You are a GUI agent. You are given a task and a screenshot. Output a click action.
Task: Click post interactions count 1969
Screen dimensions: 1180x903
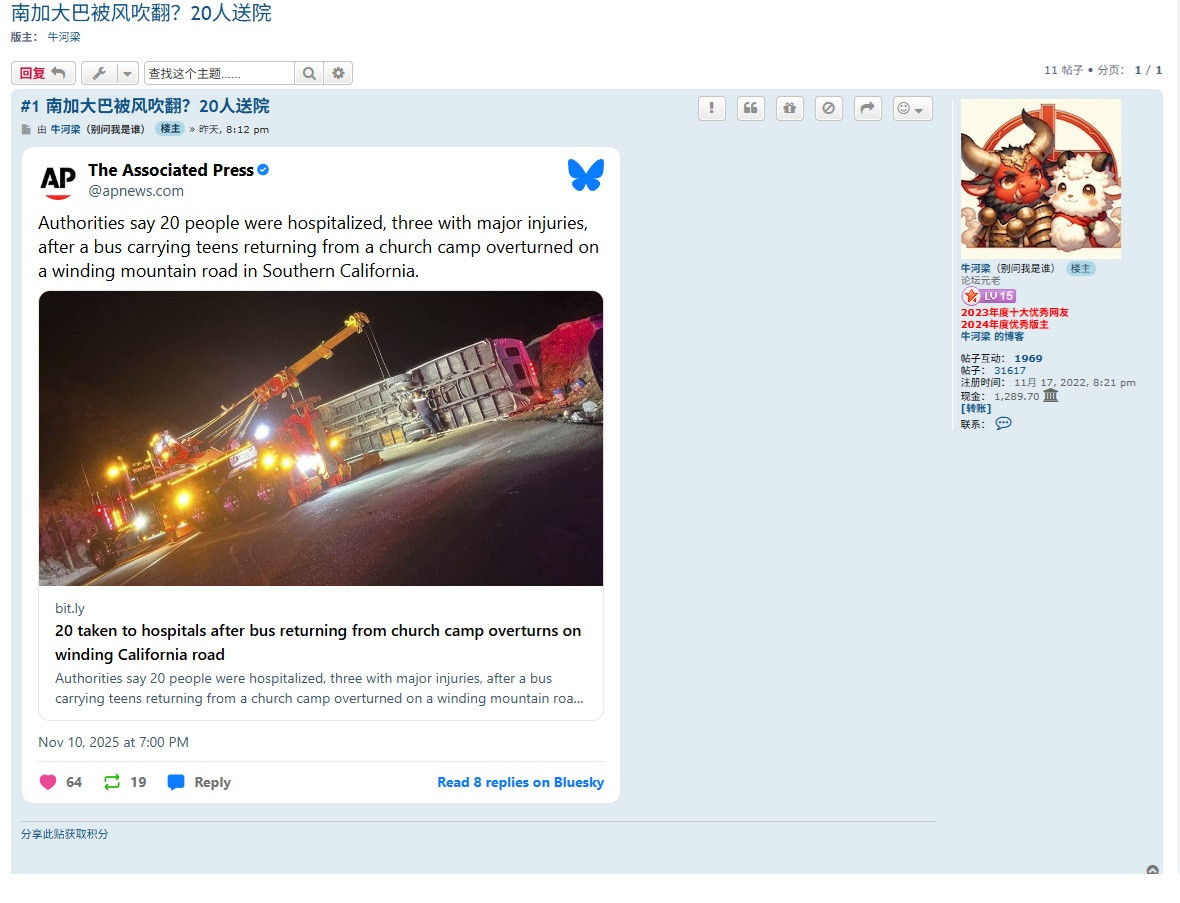(1028, 358)
